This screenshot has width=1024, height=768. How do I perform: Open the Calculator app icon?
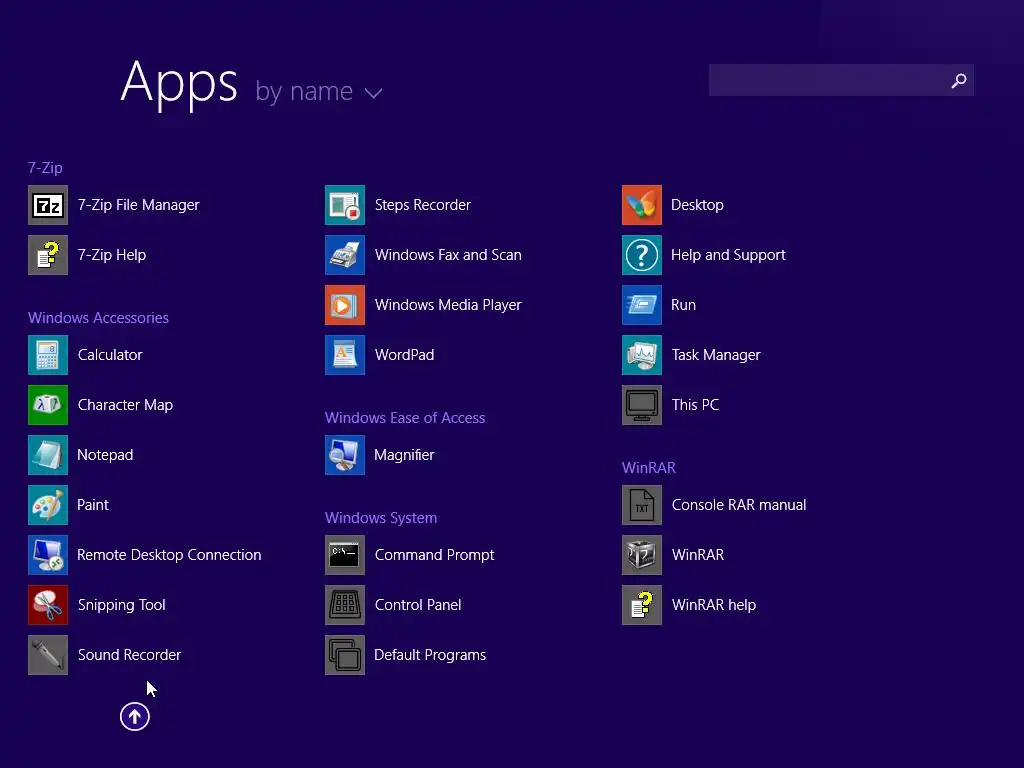coord(48,355)
